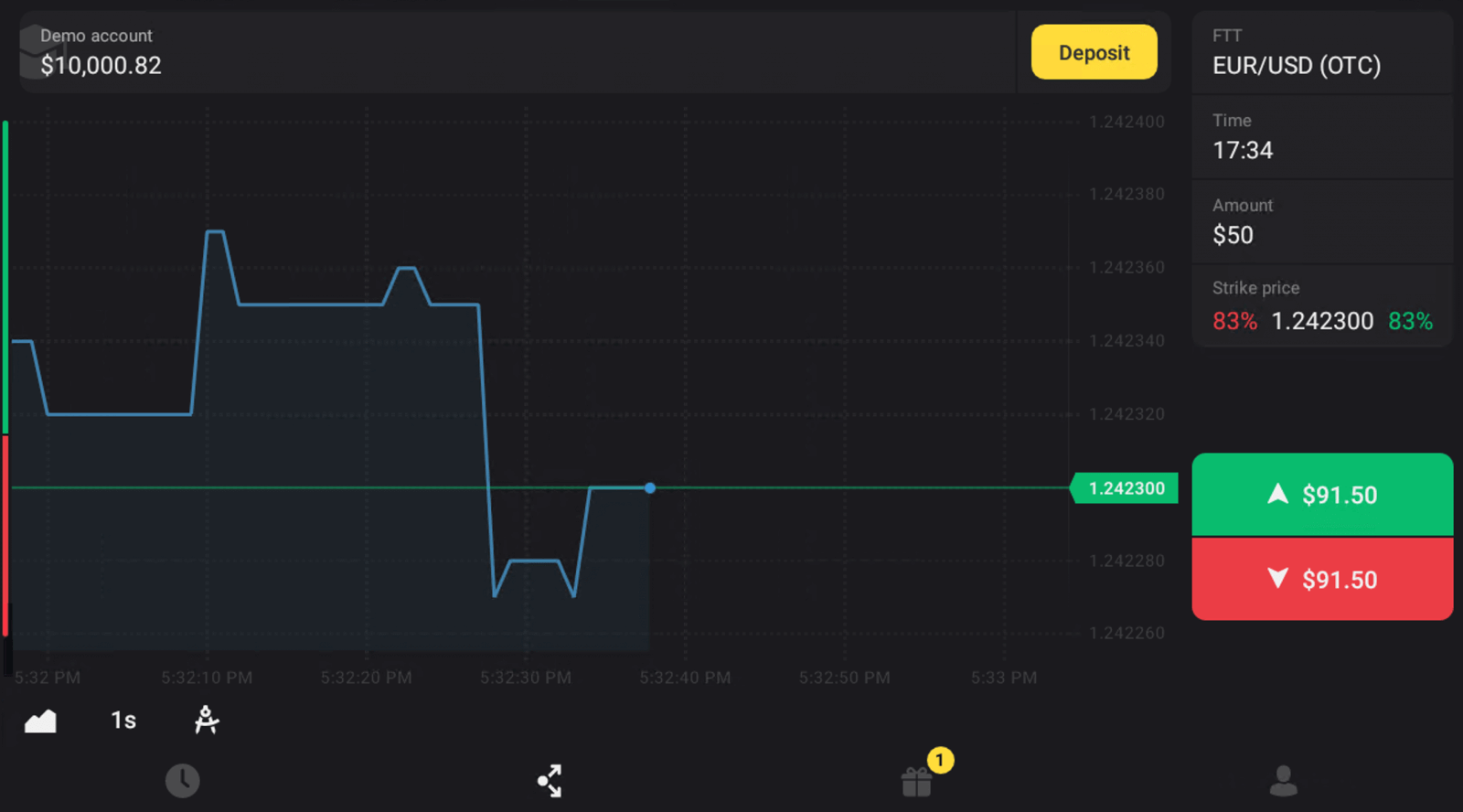The image size is (1463, 812).
Task: Place a down trade with red $91.50 button
Action: click(x=1321, y=580)
